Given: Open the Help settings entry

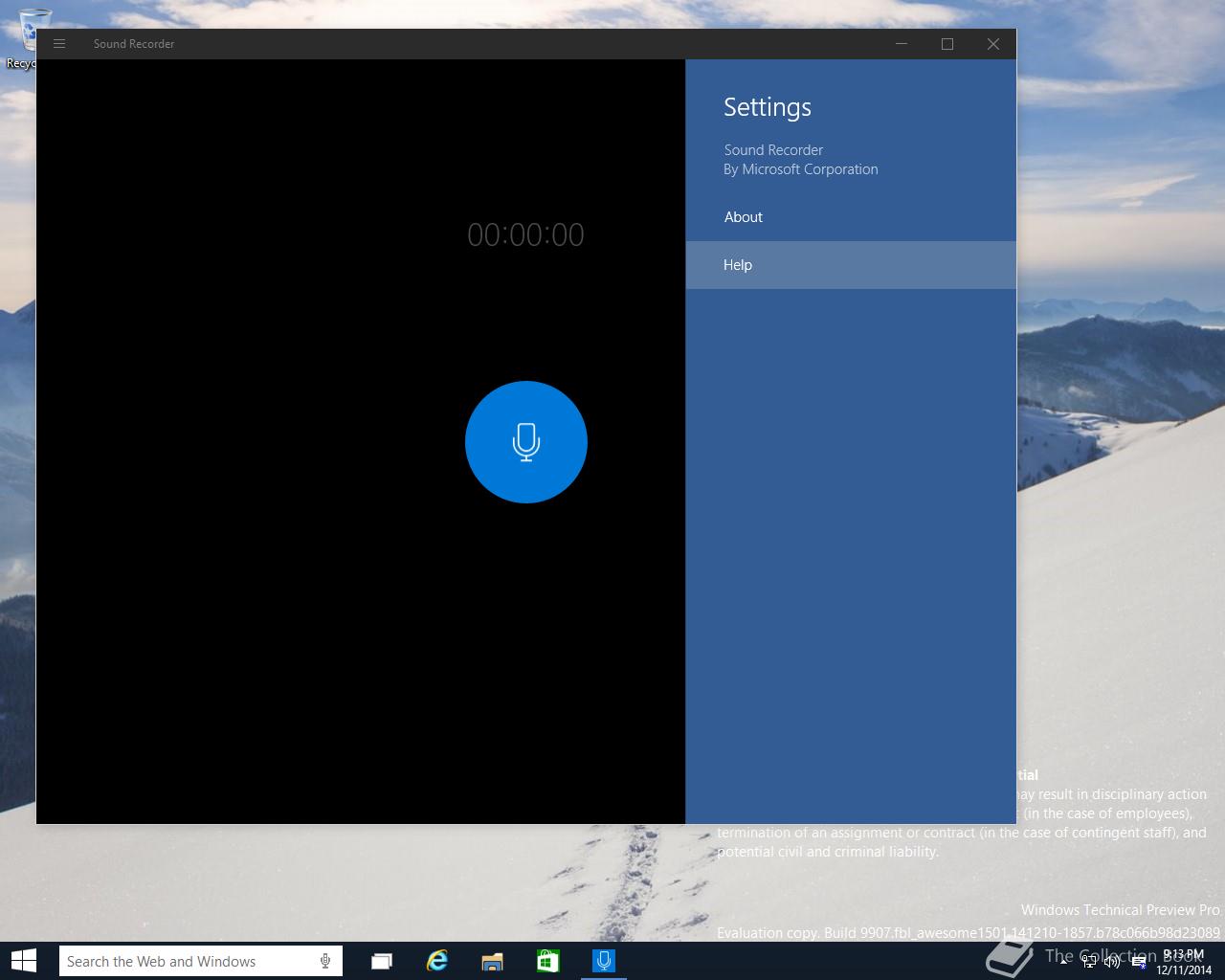Looking at the screenshot, I should 851,265.
